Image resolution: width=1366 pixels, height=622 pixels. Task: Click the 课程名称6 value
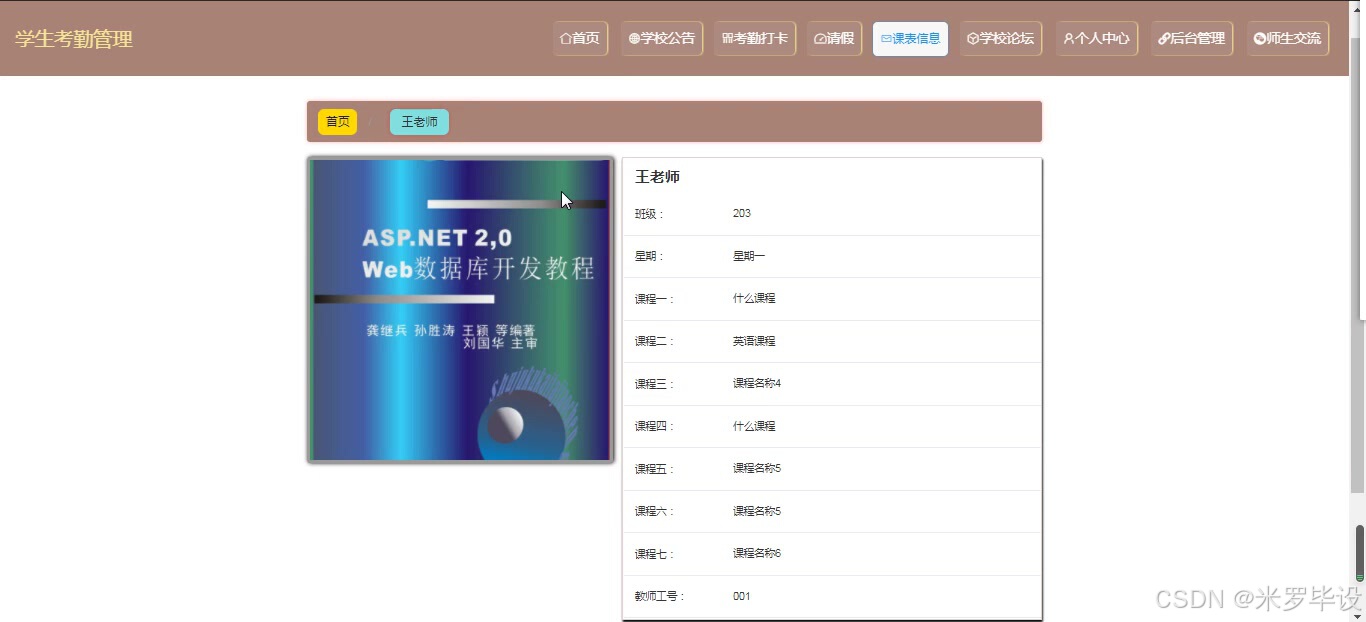757,554
